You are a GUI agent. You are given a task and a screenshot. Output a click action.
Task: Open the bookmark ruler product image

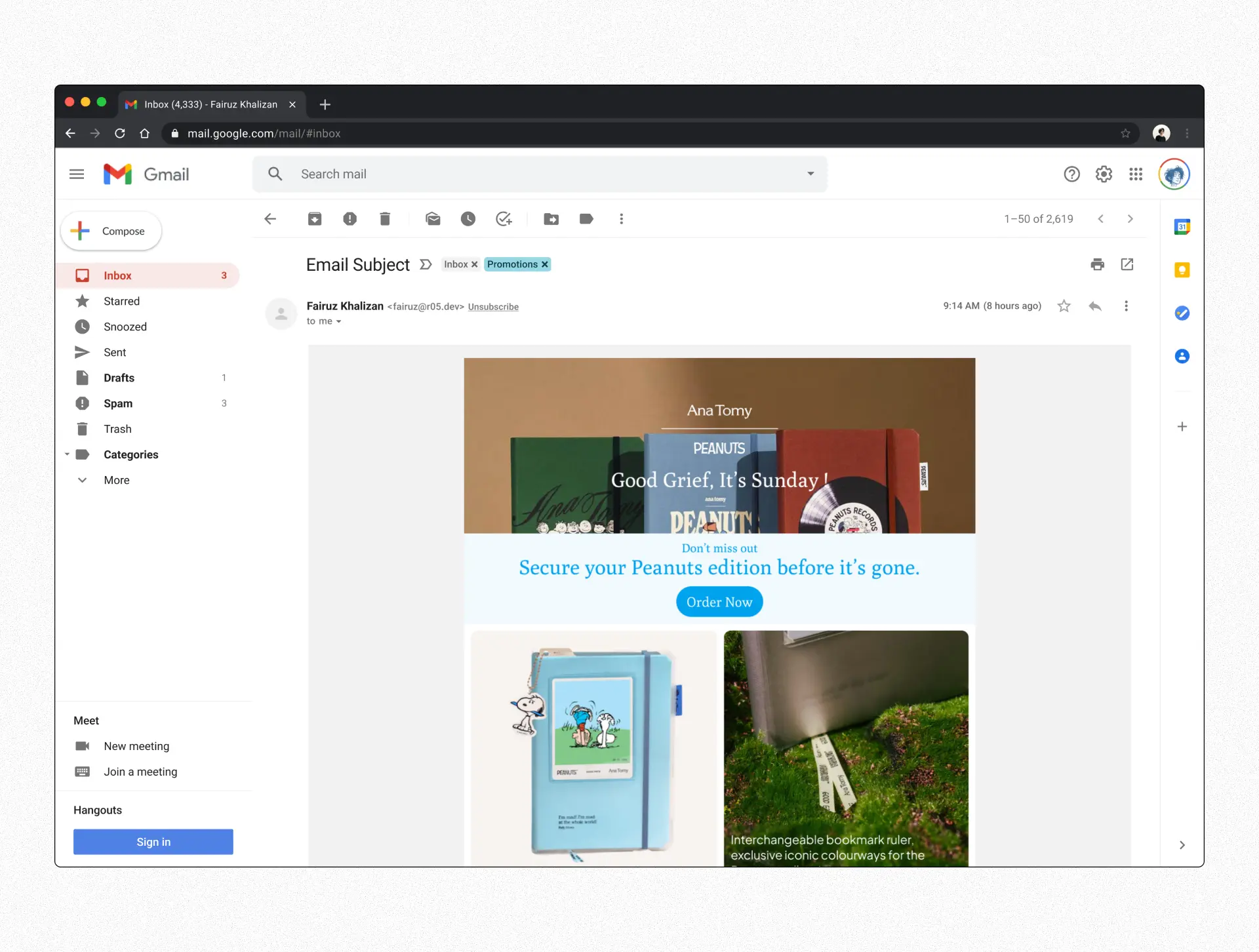coord(846,748)
